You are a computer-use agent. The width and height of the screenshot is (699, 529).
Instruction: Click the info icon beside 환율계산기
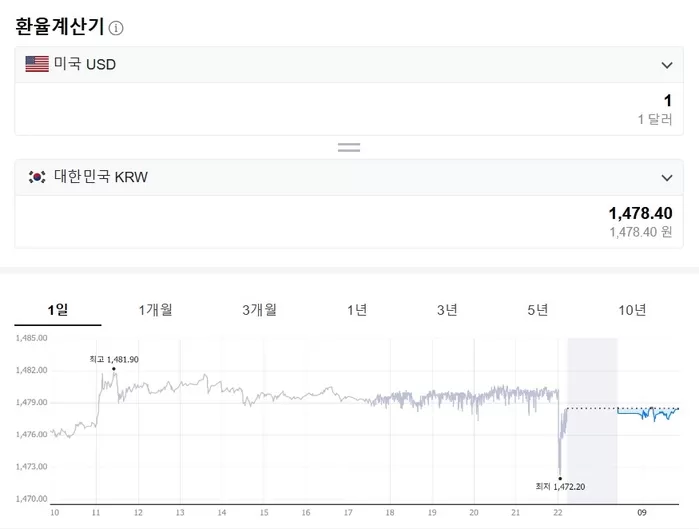point(116,28)
